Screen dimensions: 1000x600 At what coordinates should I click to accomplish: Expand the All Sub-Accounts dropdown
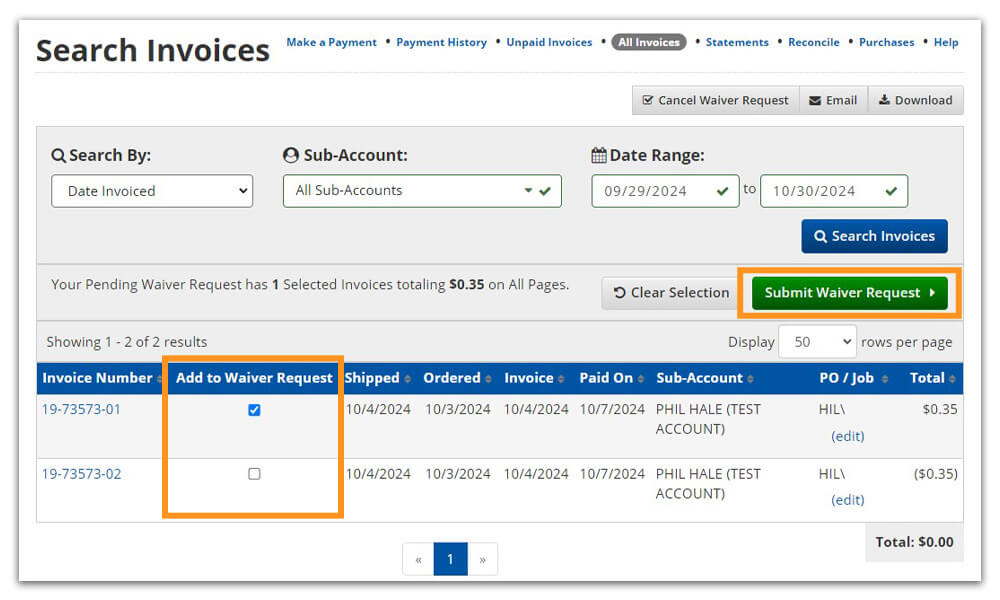421,191
